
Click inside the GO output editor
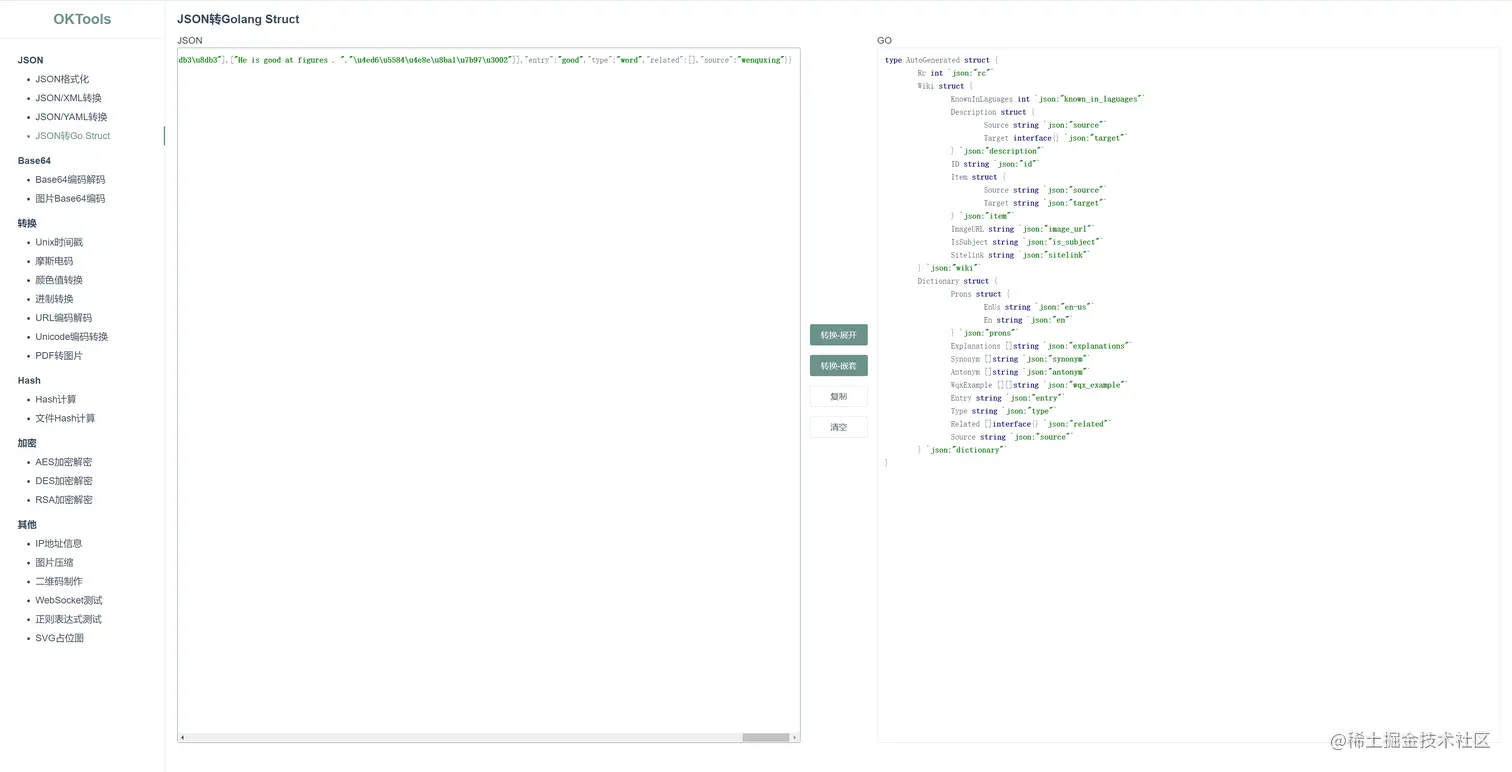coord(1189,395)
